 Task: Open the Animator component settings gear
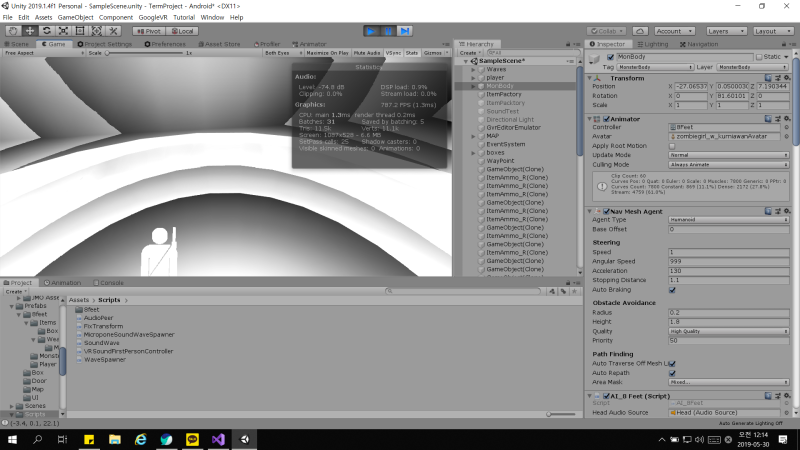(787, 119)
